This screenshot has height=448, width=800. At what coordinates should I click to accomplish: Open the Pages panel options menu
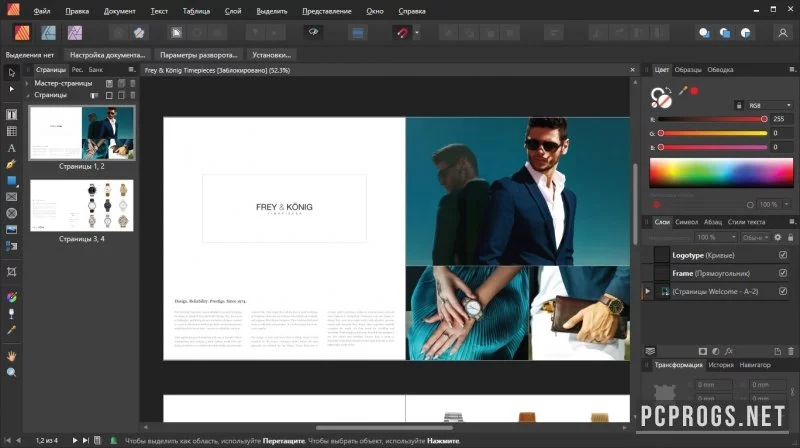click(131, 69)
